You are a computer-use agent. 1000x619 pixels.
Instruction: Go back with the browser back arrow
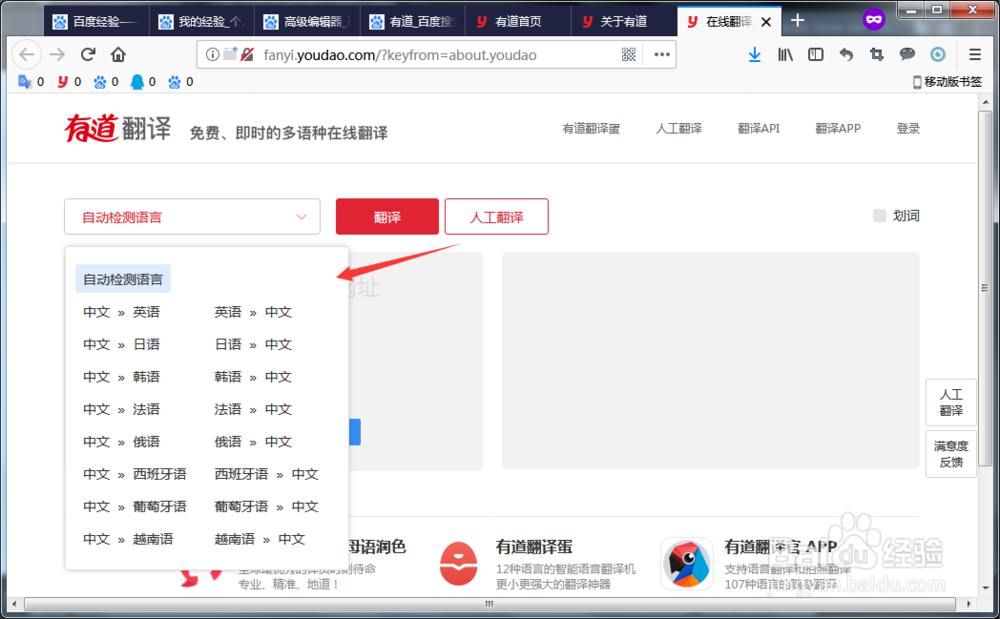point(27,55)
